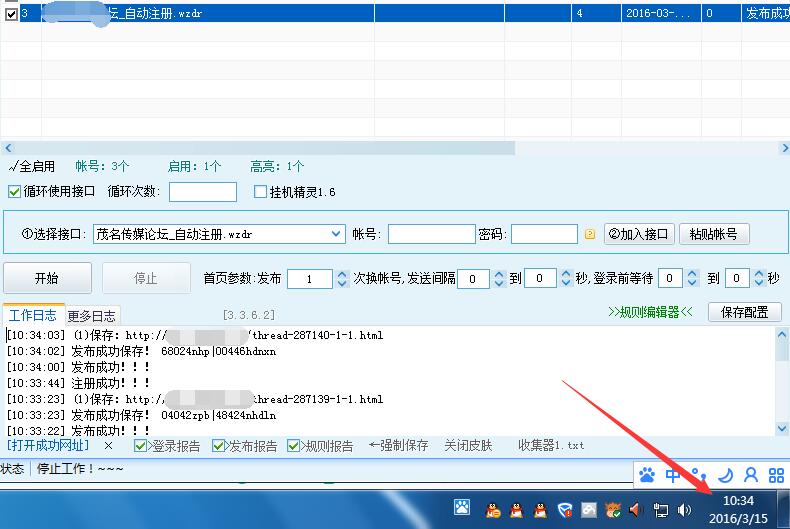Open the white volume speaker tray icon
790x529 pixels.
684,510
